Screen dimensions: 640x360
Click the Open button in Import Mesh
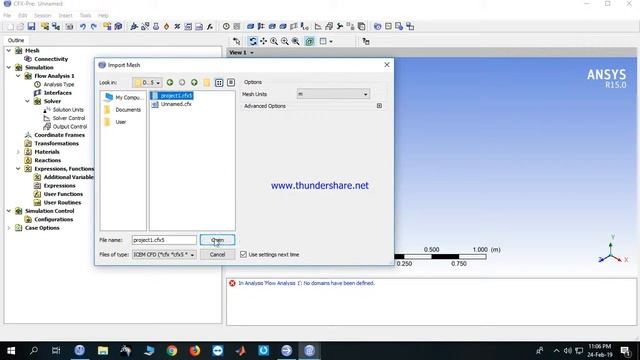[x=218, y=240]
